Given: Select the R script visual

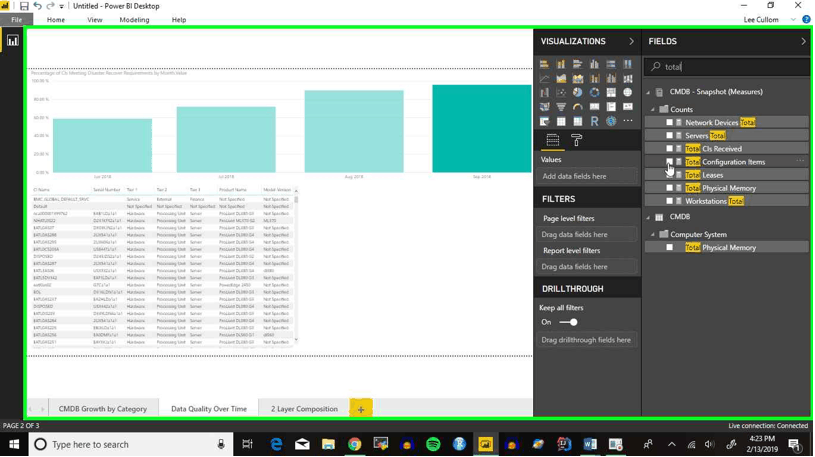Looking at the screenshot, I should coord(594,121).
